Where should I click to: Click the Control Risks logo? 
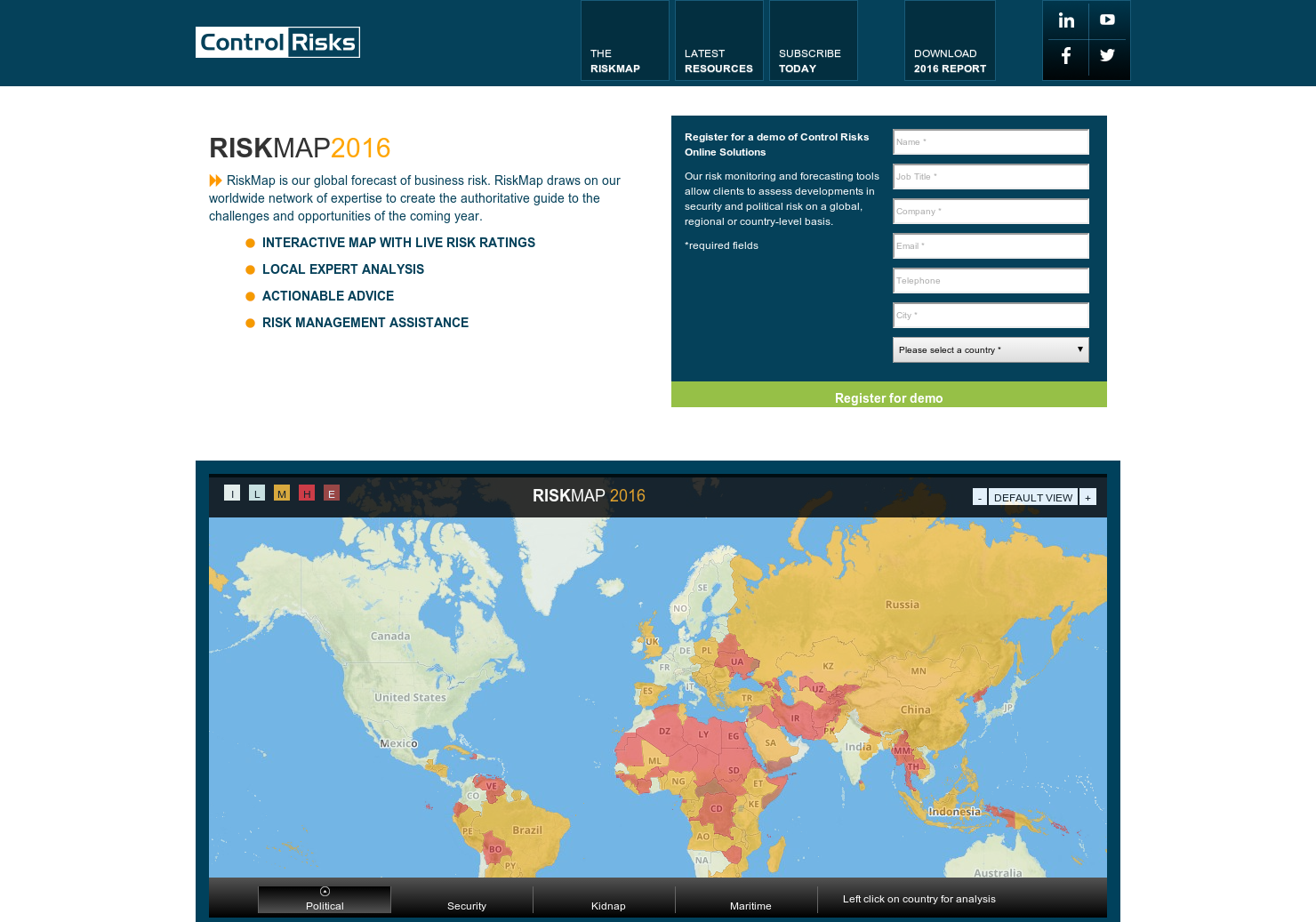point(277,42)
